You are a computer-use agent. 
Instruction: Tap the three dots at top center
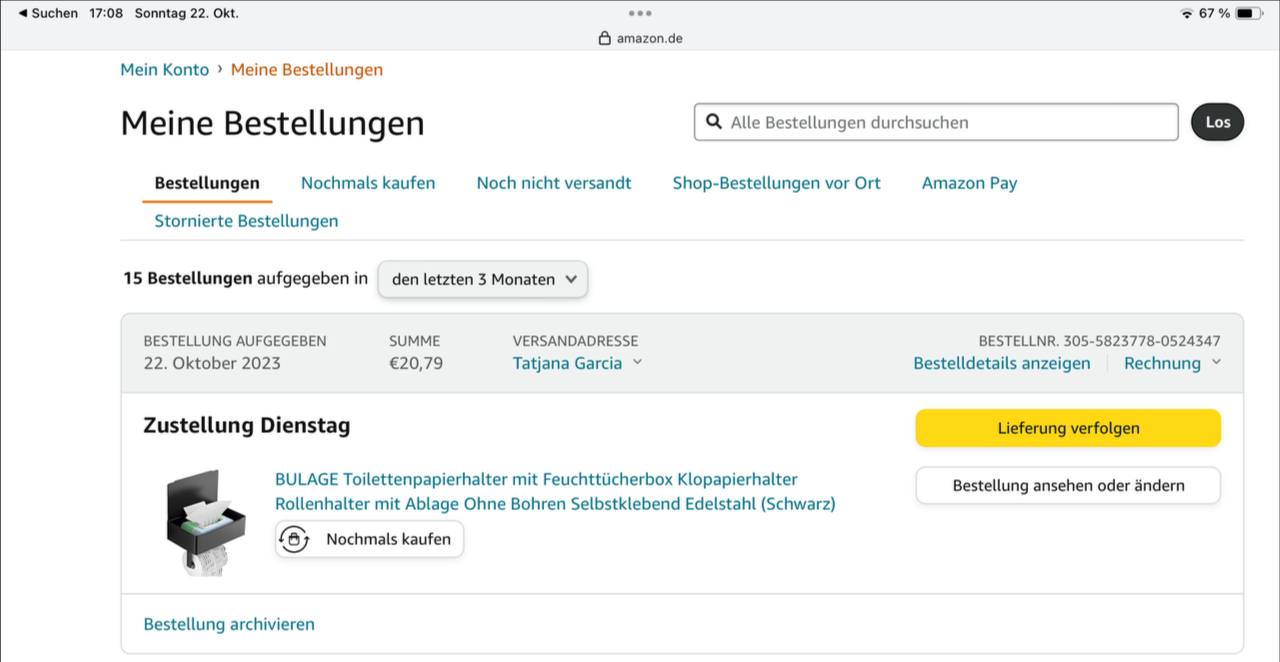(x=640, y=13)
